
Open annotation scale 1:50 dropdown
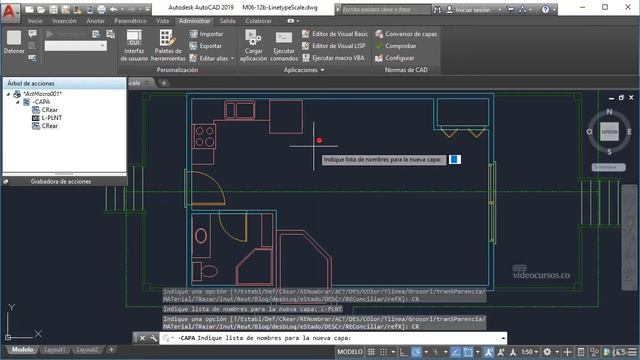(x=529, y=352)
